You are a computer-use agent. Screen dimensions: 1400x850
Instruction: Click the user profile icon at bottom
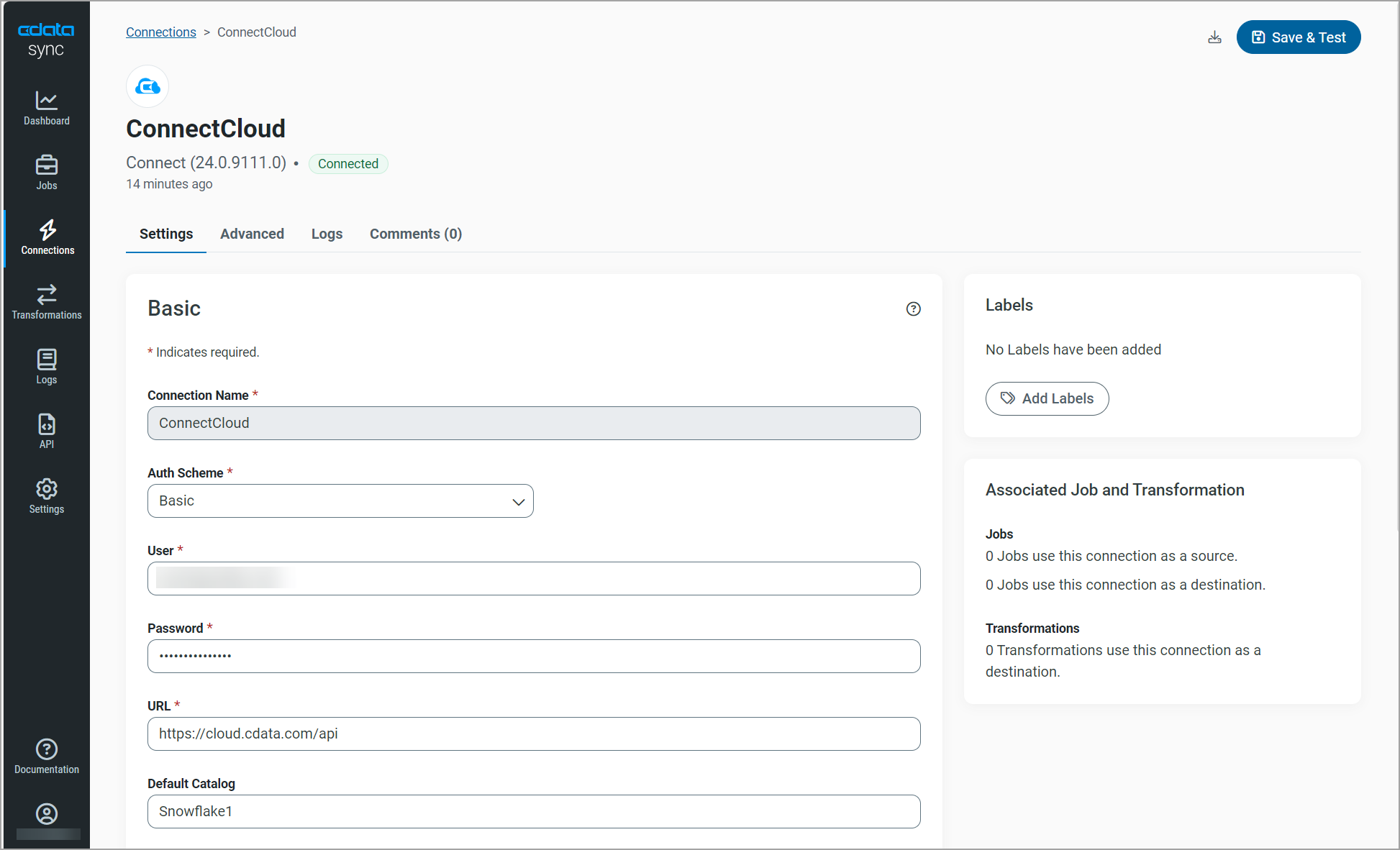pos(46,813)
